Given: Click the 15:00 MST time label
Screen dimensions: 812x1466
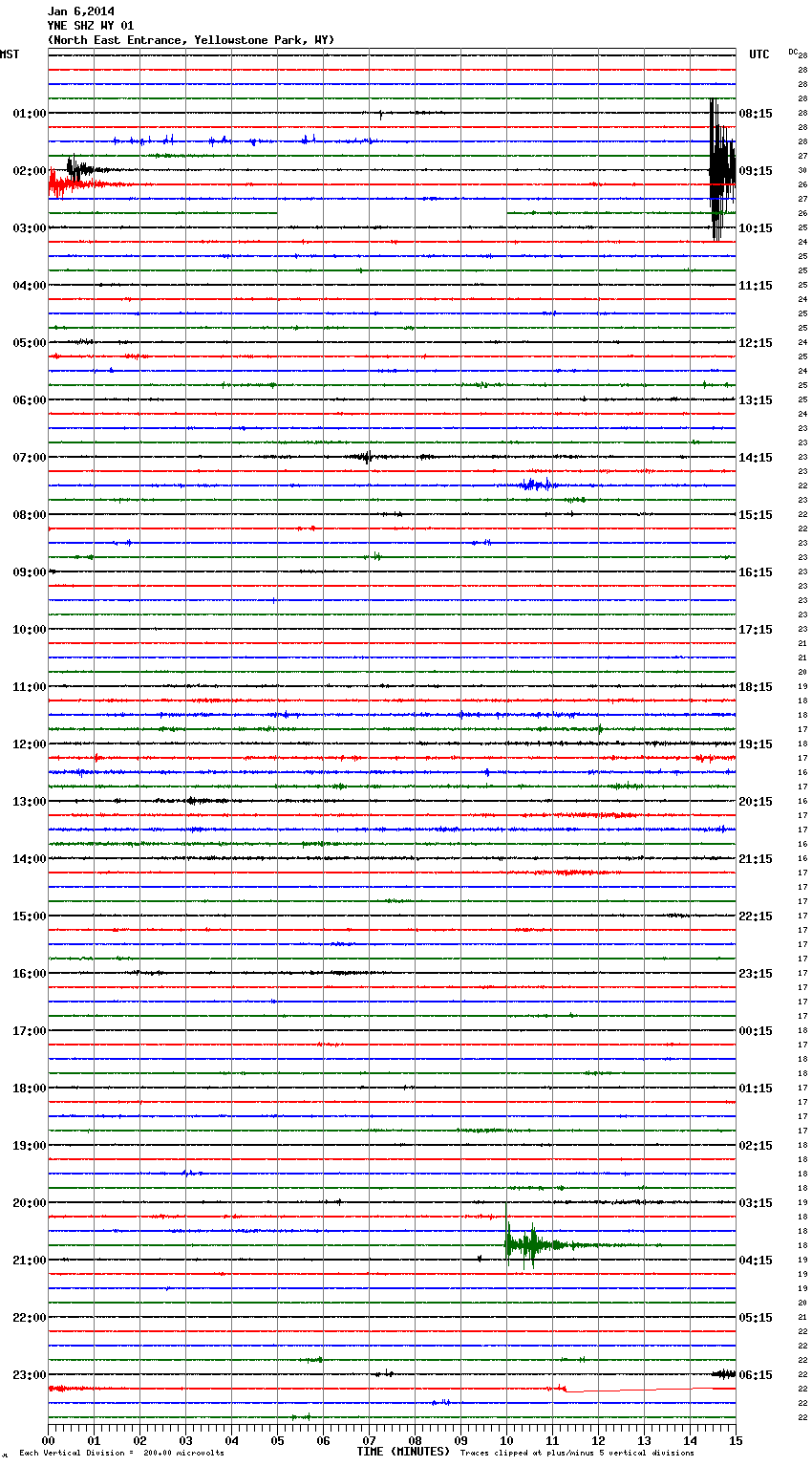Looking at the screenshot, I should click(29, 916).
